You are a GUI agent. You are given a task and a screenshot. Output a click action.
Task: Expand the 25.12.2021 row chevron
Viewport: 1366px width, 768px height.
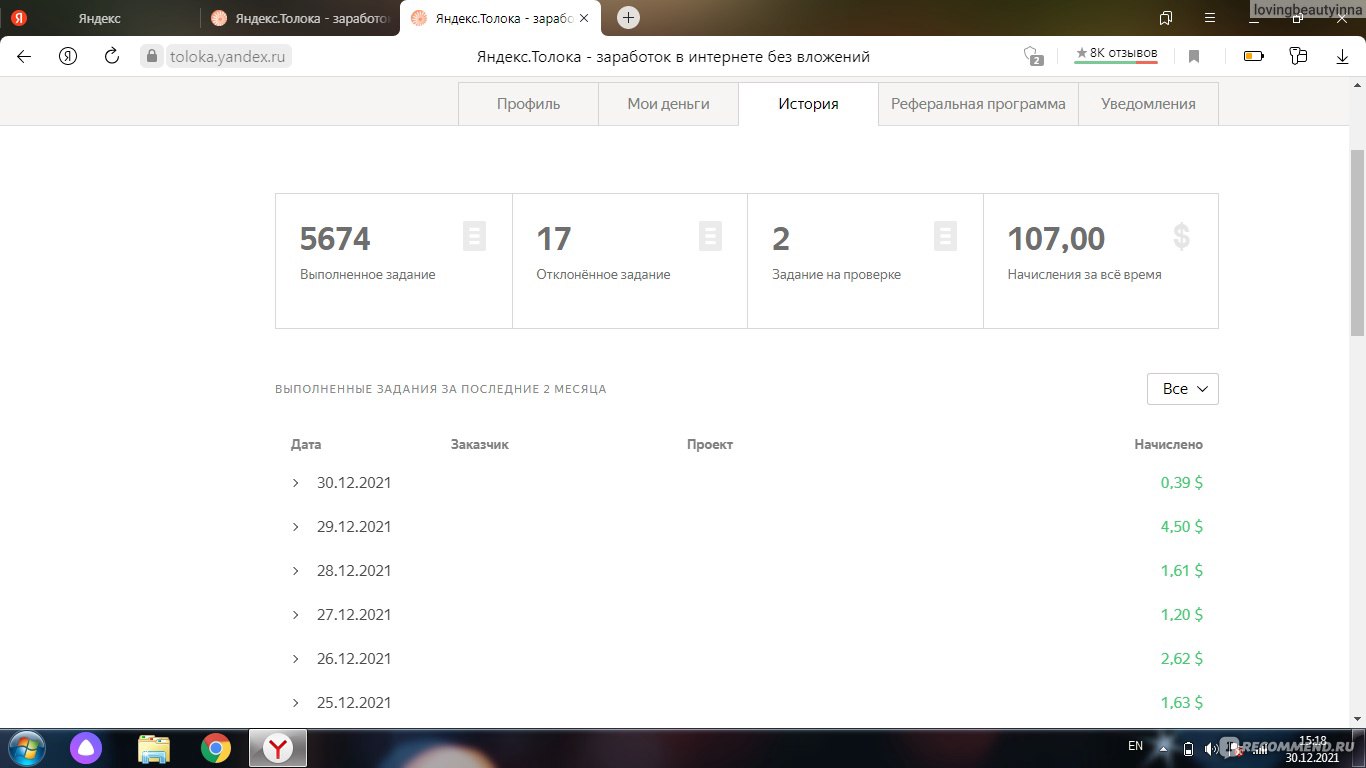(296, 703)
